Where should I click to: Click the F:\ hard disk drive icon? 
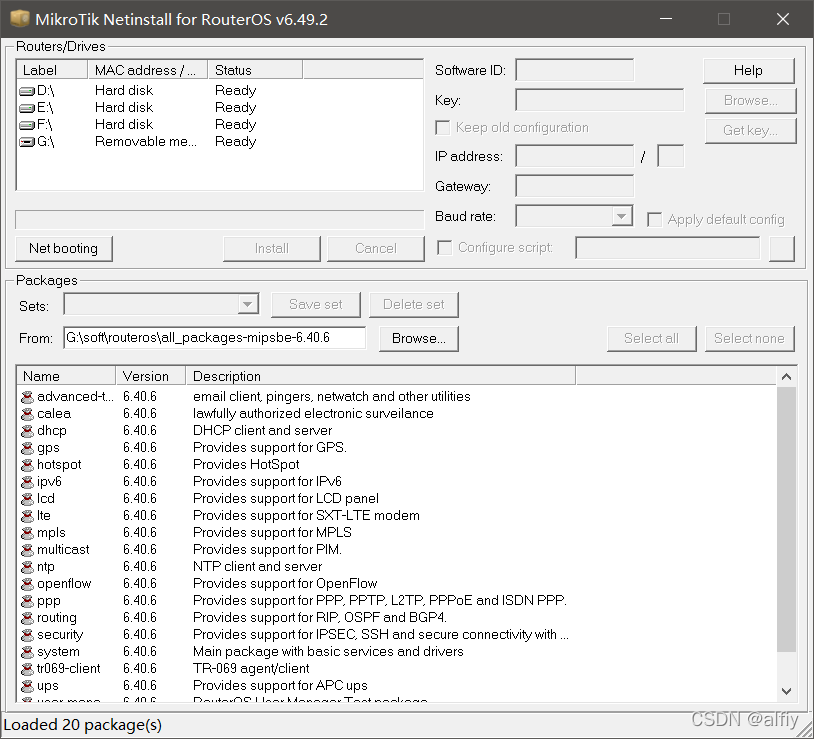tap(26, 125)
